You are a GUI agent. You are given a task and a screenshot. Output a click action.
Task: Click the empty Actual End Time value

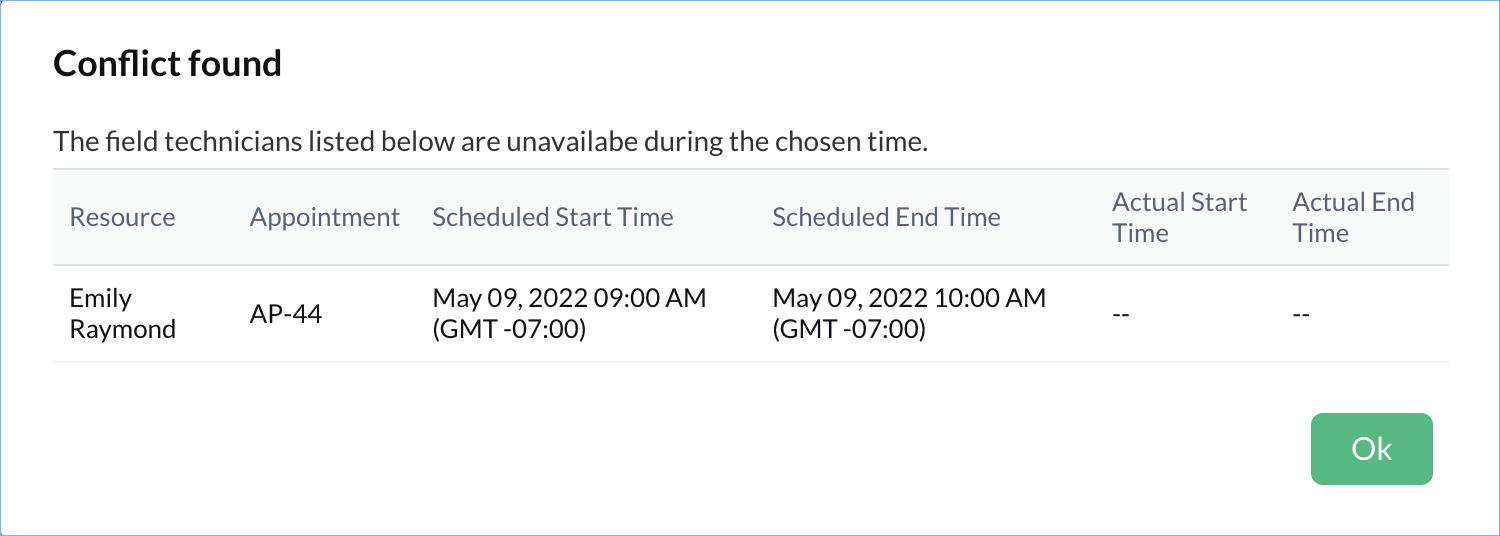point(1301,314)
